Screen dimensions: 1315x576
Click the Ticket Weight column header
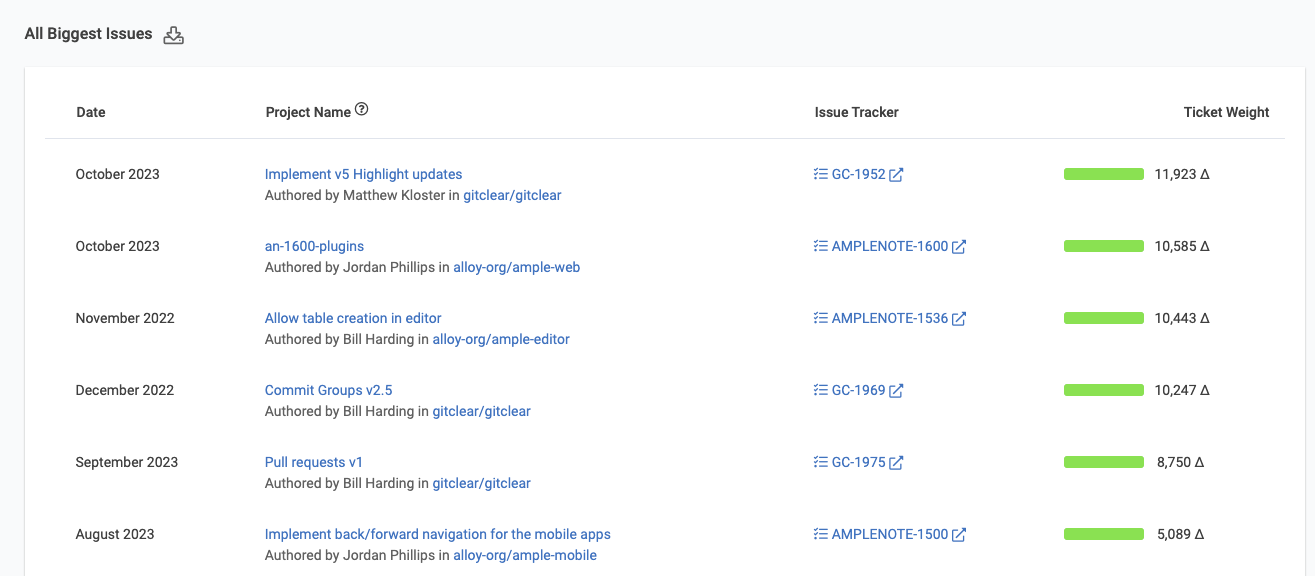1226,112
